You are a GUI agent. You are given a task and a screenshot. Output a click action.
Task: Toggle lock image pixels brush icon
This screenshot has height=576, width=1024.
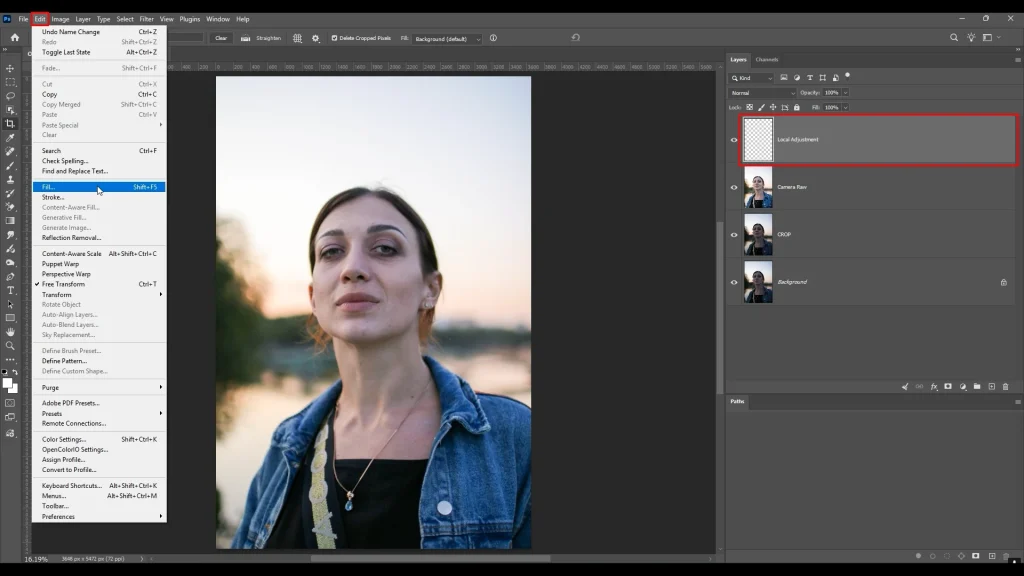tap(761, 107)
